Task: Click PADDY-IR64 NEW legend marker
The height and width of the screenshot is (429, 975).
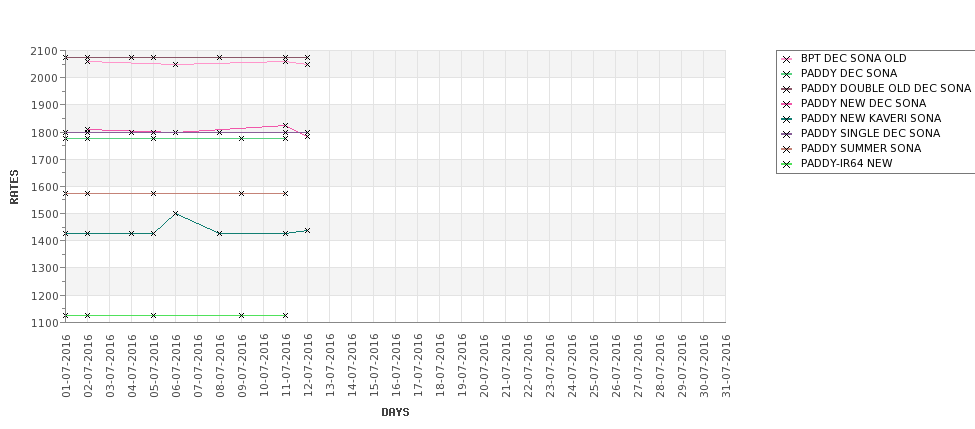Action: 787,164
